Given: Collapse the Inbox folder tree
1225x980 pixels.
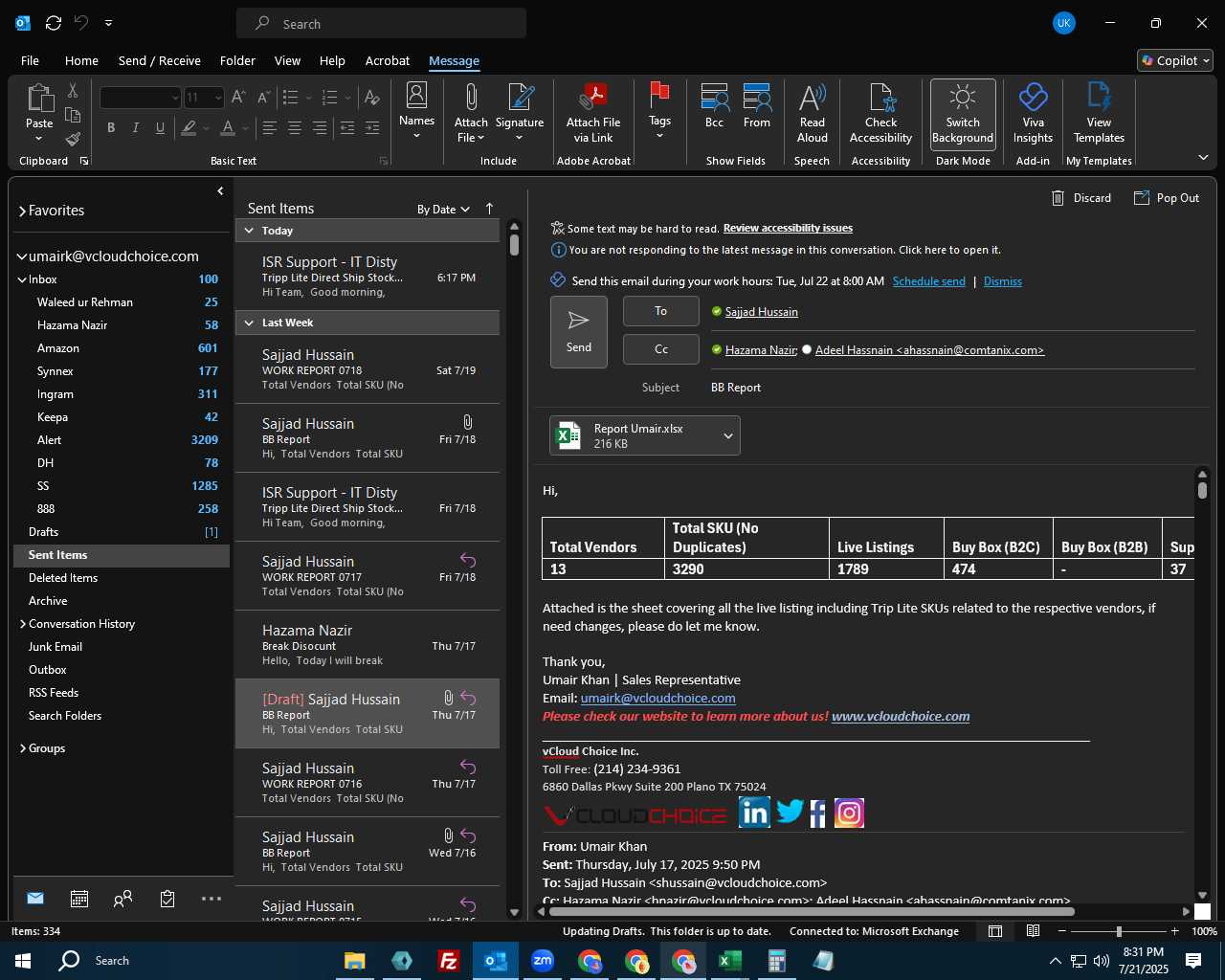Looking at the screenshot, I should click(22, 279).
